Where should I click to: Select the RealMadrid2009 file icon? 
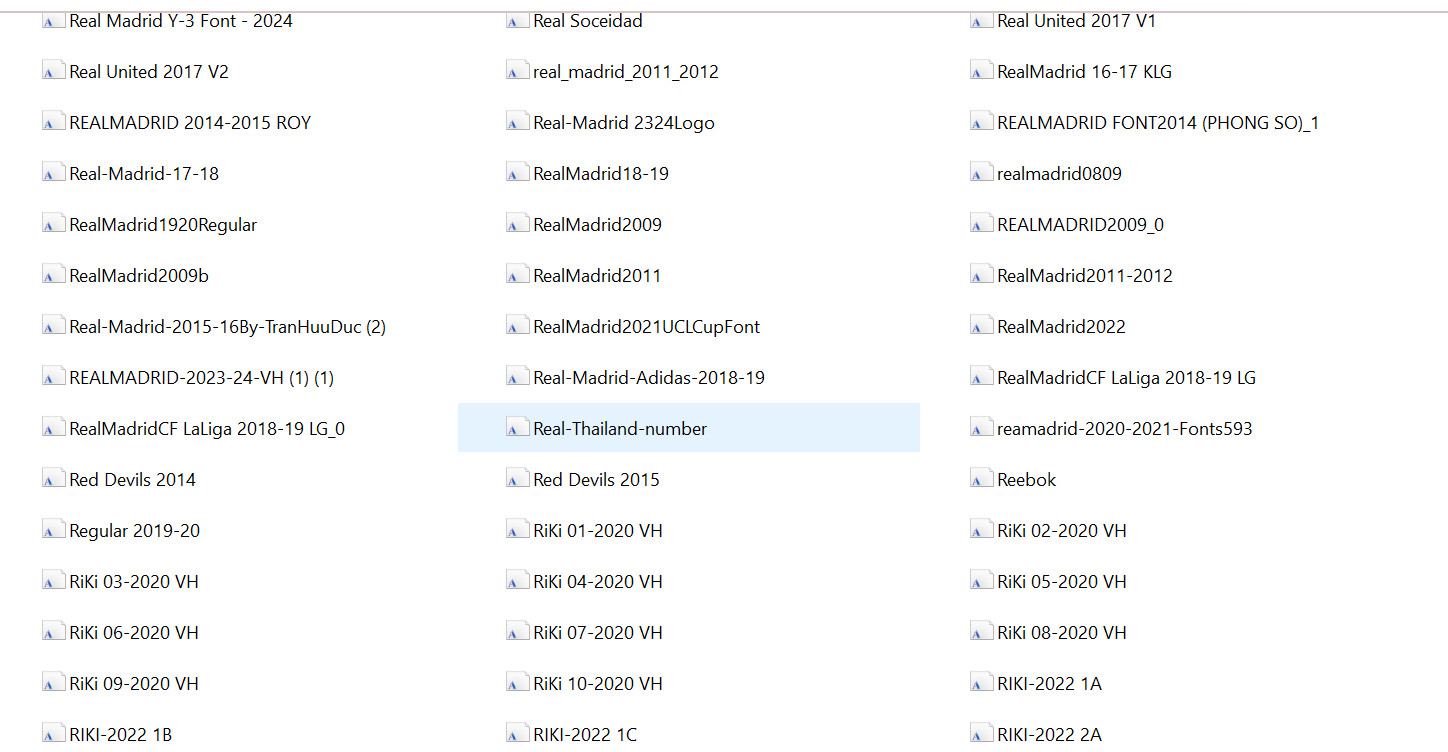click(517, 225)
